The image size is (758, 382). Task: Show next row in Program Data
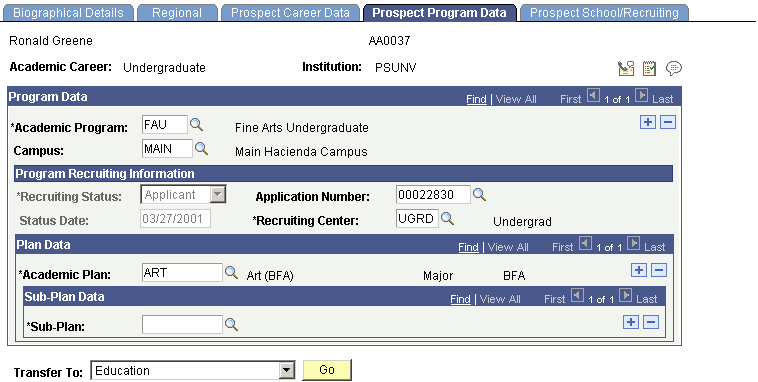(641, 96)
